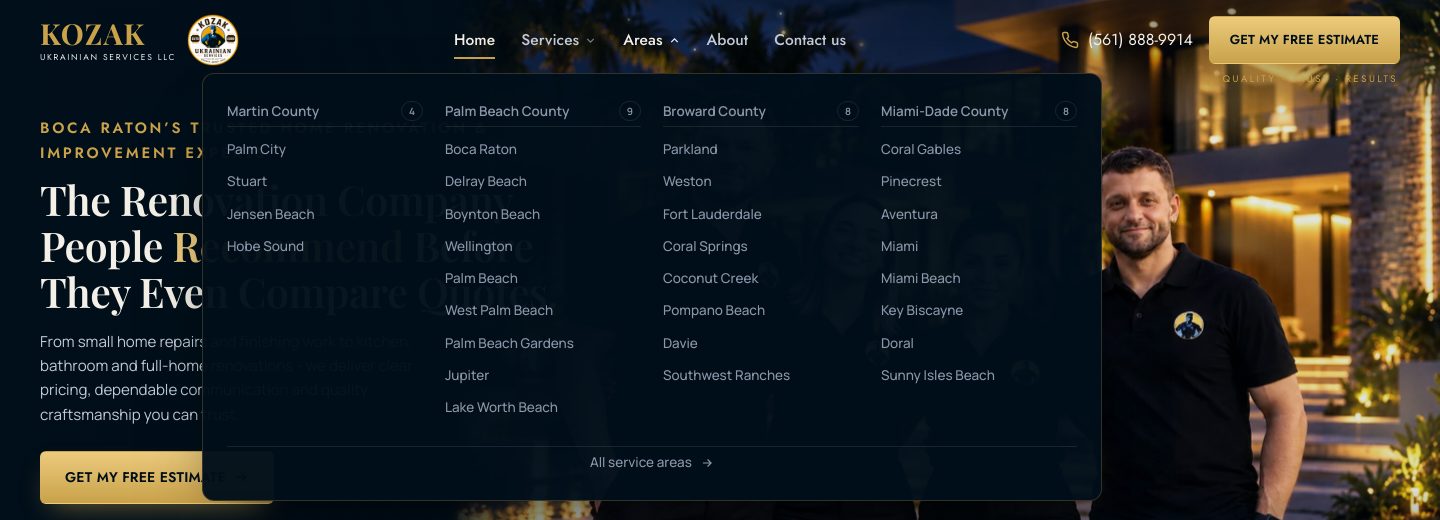Expand the Services dropdown chevron
The height and width of the screenshot is (520, 1440).
(x=590, y=41)
